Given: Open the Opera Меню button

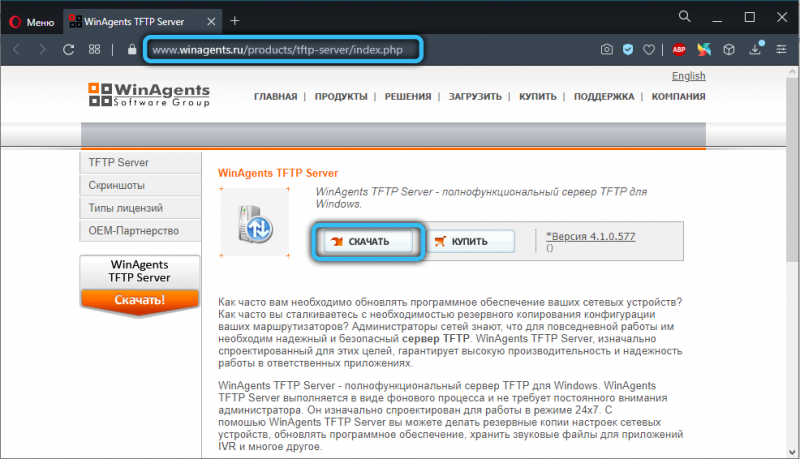Looking at the screenshot, I should pos(32,22).
